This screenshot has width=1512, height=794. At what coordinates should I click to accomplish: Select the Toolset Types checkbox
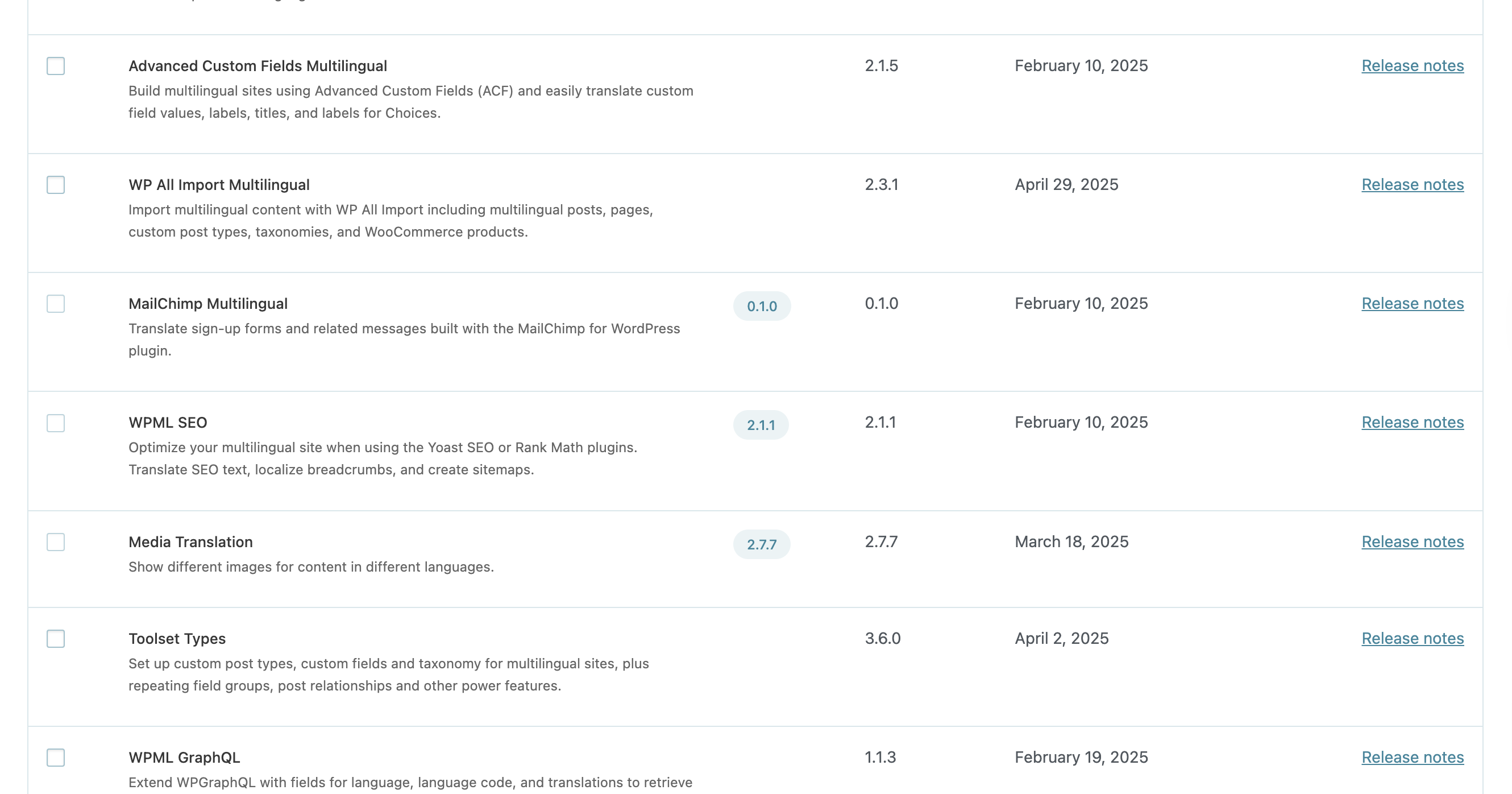pyautogui.click(x=56, y=638)
